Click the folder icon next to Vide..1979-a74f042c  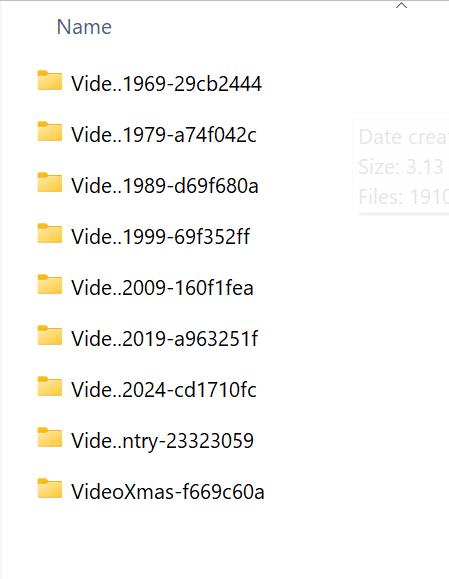click(x=49, y=131)
